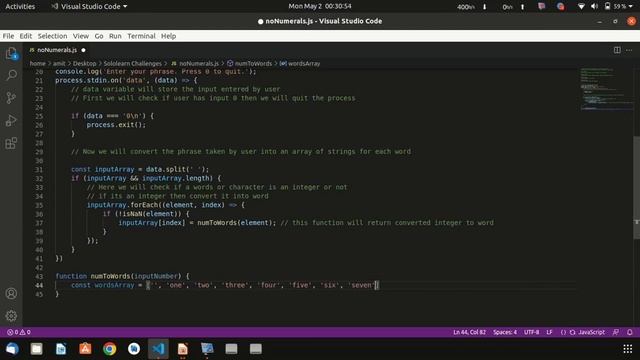This screenshot has height=360, width=640.
Task: Expand the wordsArray breadcrumb
Action: point(304,64)
